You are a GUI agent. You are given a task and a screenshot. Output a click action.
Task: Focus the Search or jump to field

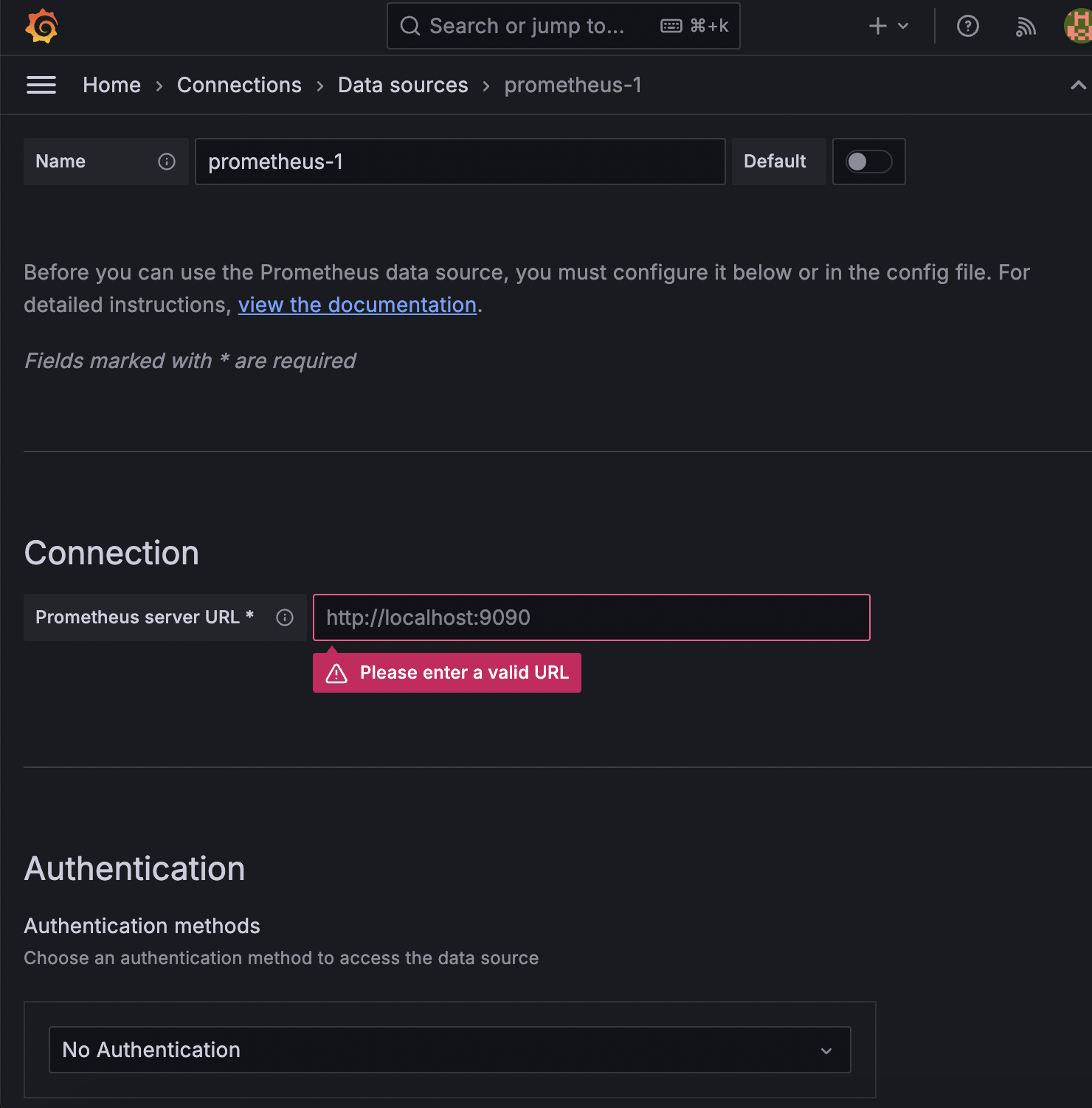(x=564, y=27)
